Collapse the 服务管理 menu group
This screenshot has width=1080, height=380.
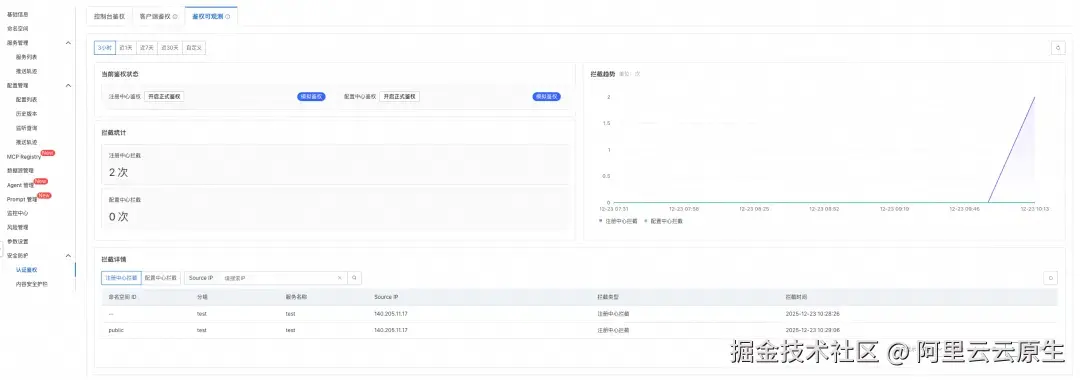pos(68,43)
